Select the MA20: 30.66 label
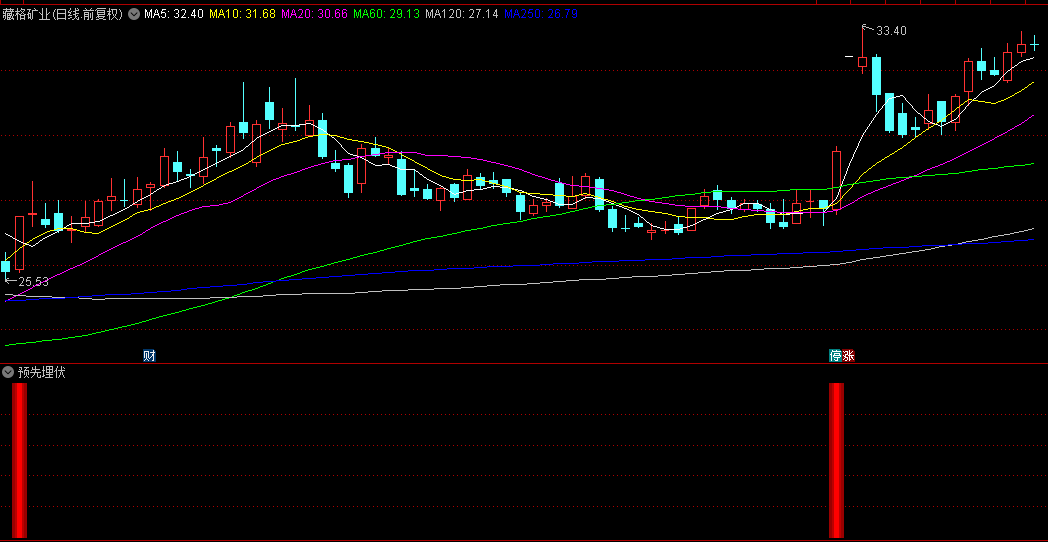This screenshot has width=1048, height=542. [314, 13]
